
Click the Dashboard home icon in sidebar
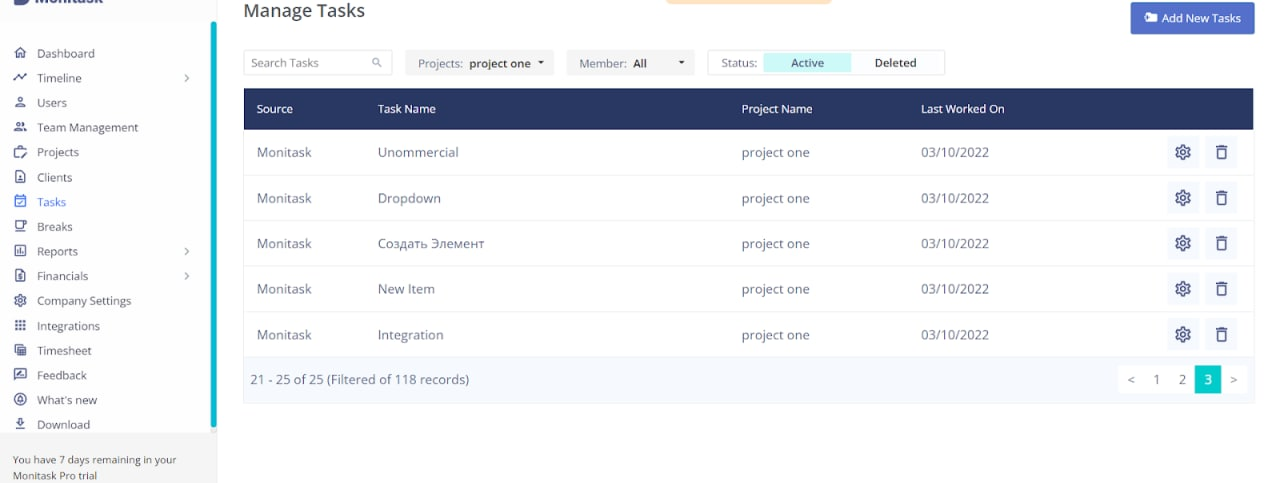pyautogui.click(x=20, y=53)
